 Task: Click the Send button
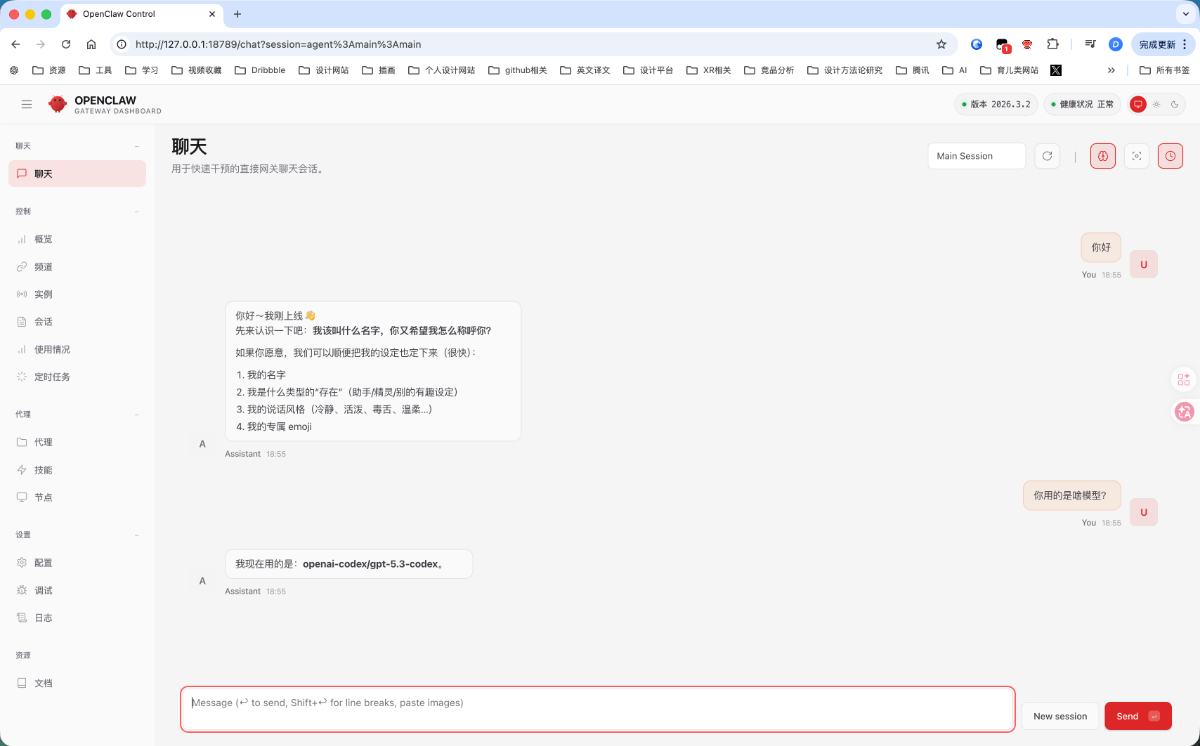[1137, 716]
